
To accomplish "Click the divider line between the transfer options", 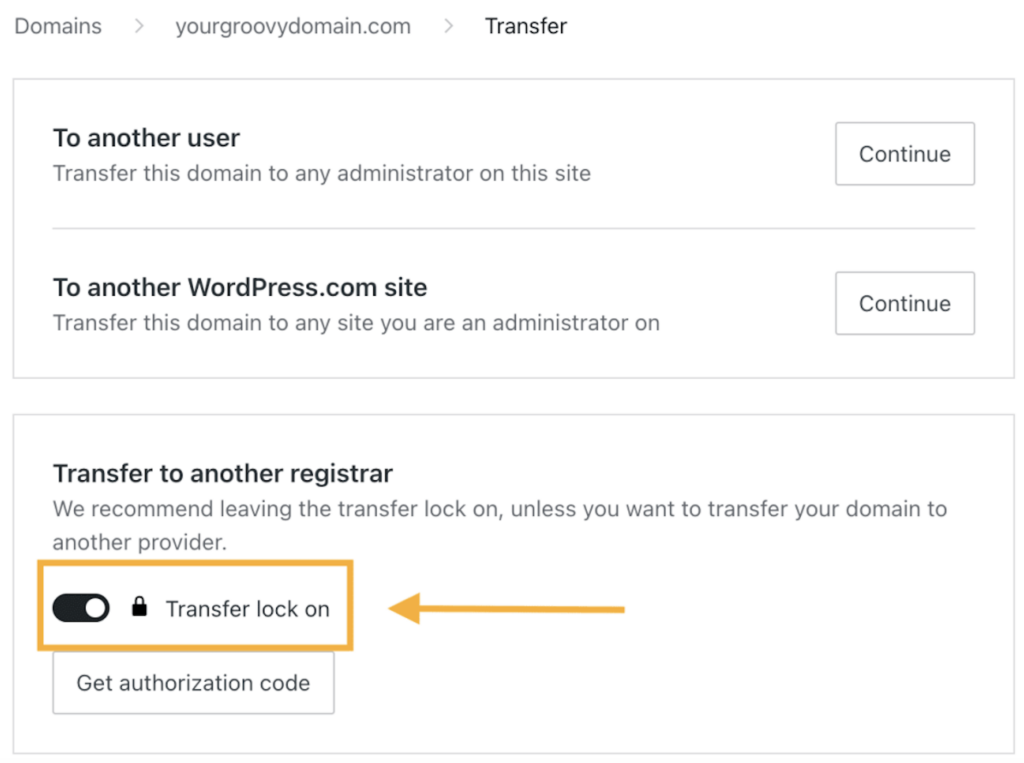I will pos(513,229).
